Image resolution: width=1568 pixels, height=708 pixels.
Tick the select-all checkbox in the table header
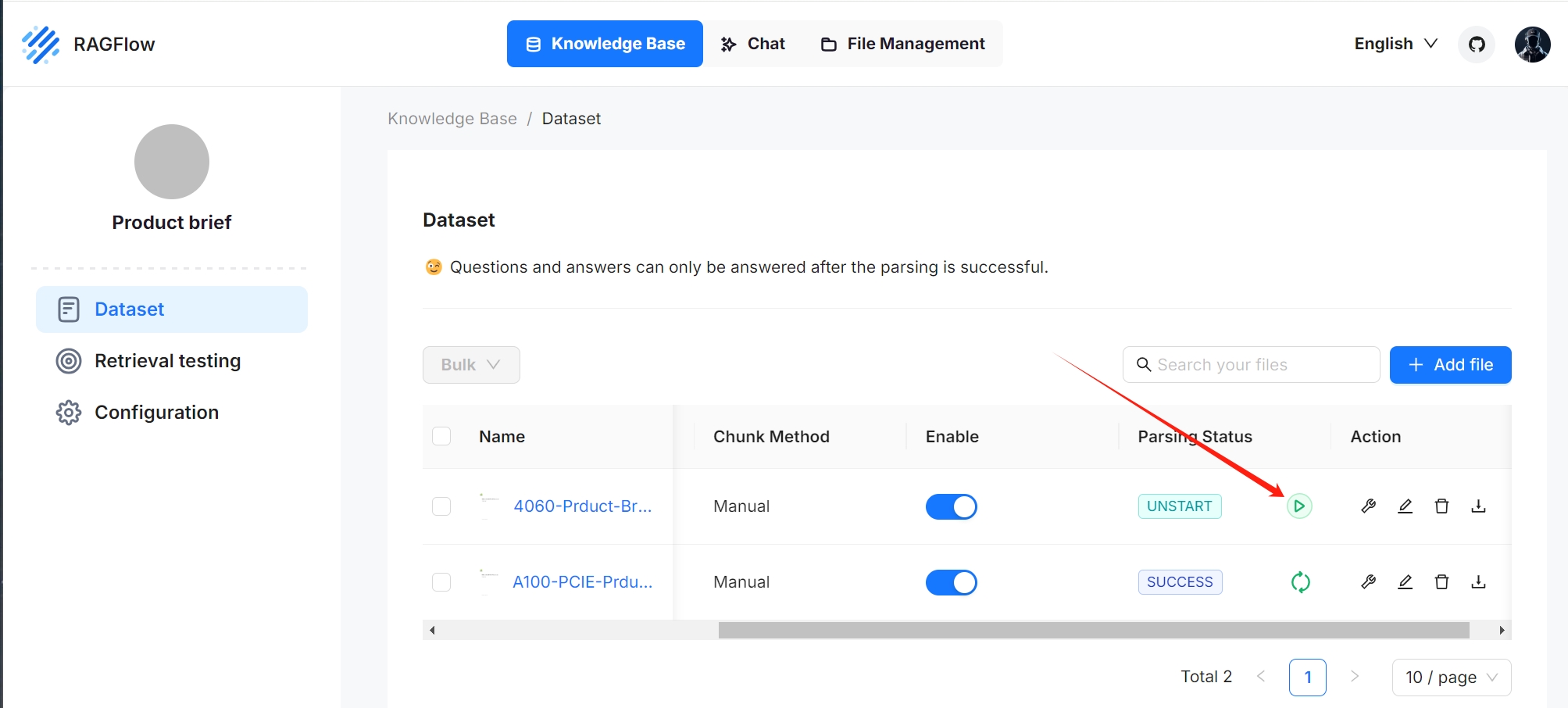click(441, 436)
